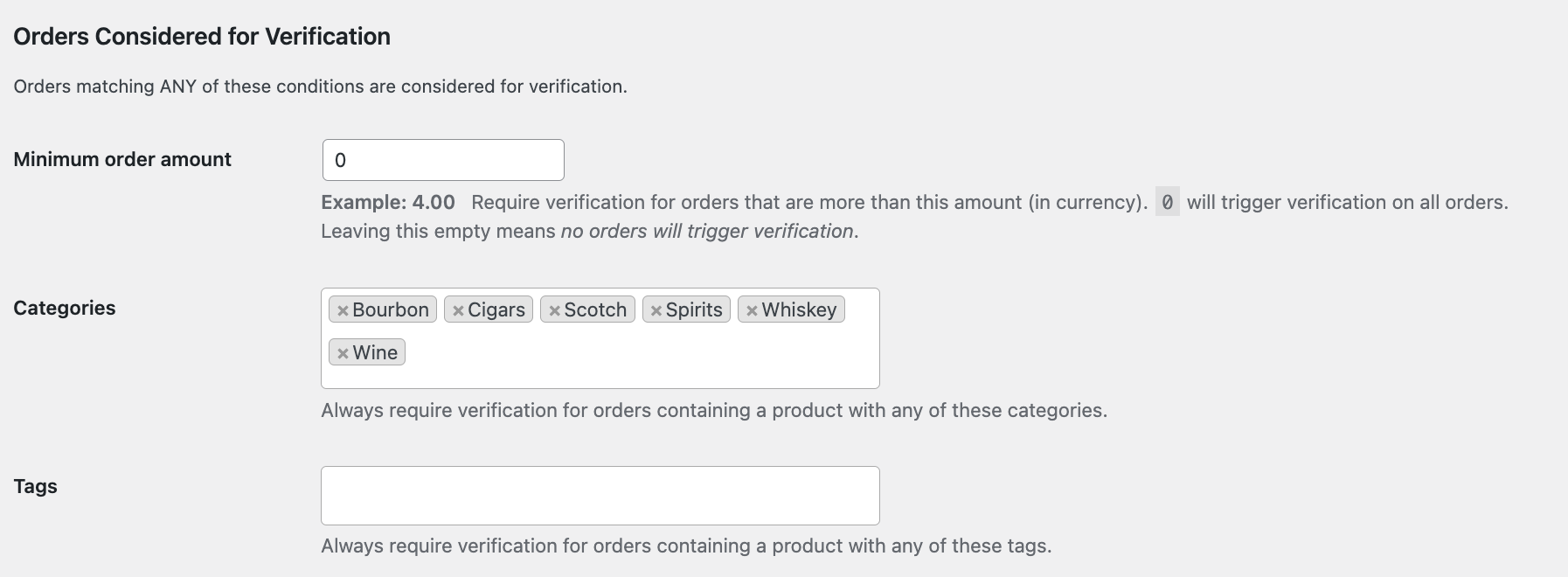The image size is (1568, 577).
Task: Click the "Categories" field label
Action: click(x=65, y=308)
